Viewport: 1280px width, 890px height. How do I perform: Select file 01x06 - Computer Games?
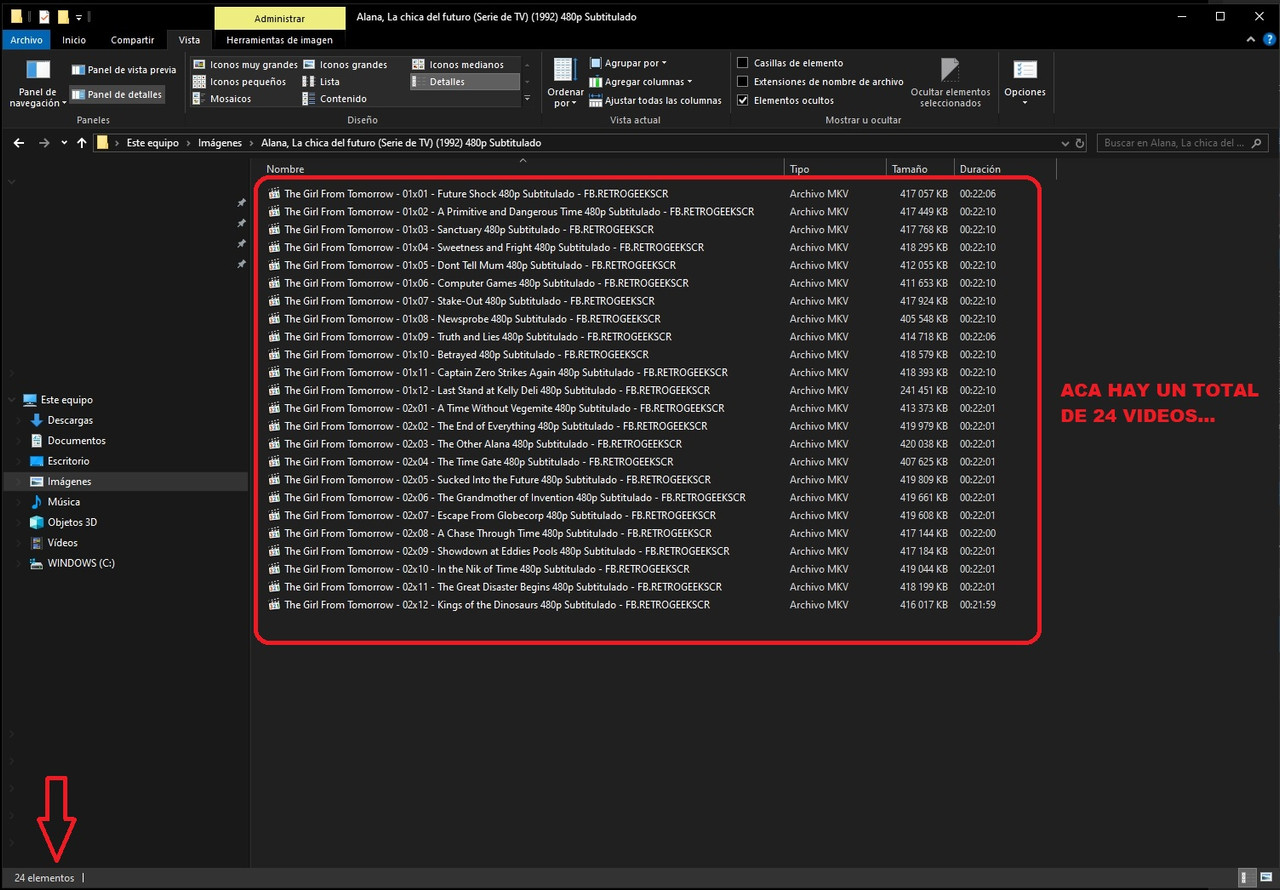(x=486, y=283)
